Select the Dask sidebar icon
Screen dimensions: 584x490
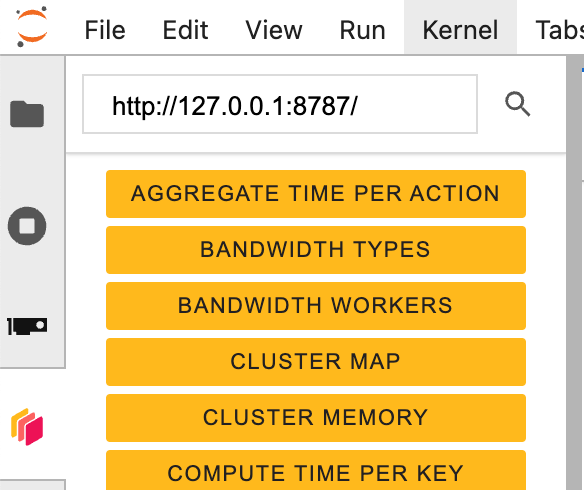pyautogui.click(x=27, y=427)
